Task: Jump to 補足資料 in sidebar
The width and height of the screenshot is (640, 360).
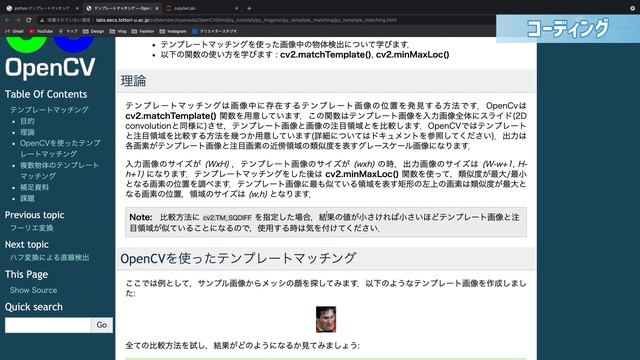Action: point(34,187)
